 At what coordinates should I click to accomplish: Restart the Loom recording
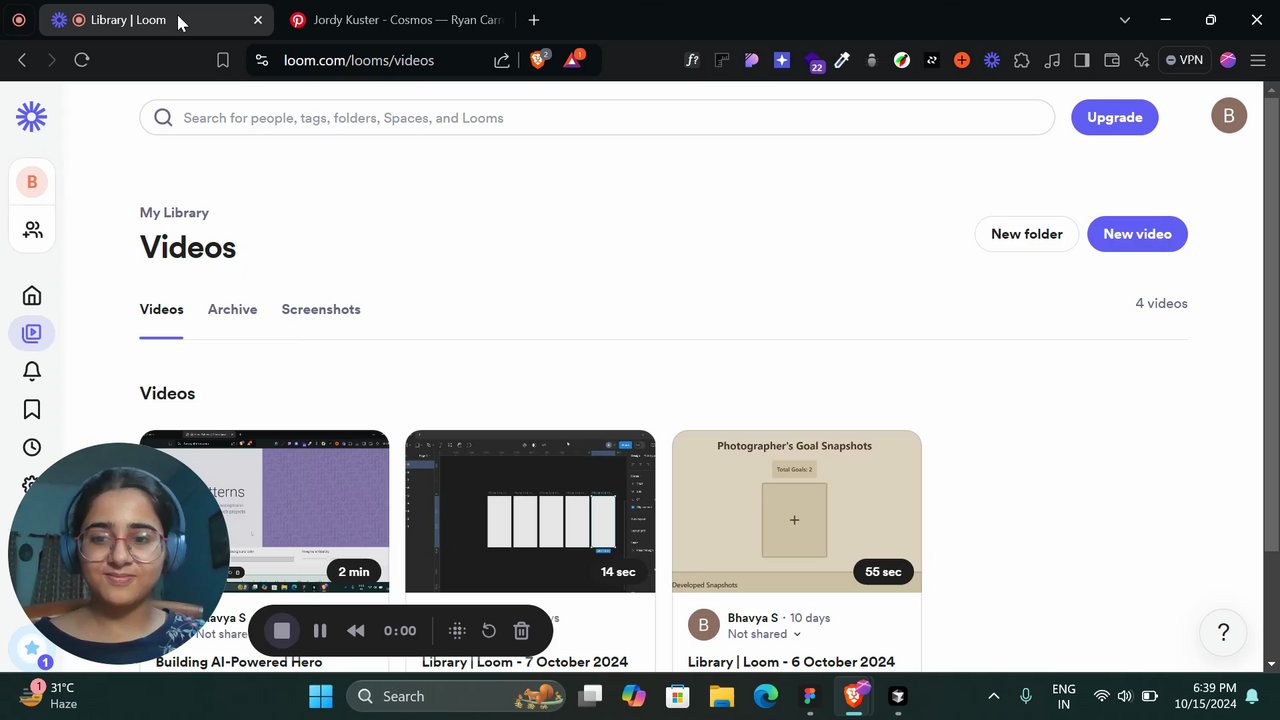click(489, 630)
